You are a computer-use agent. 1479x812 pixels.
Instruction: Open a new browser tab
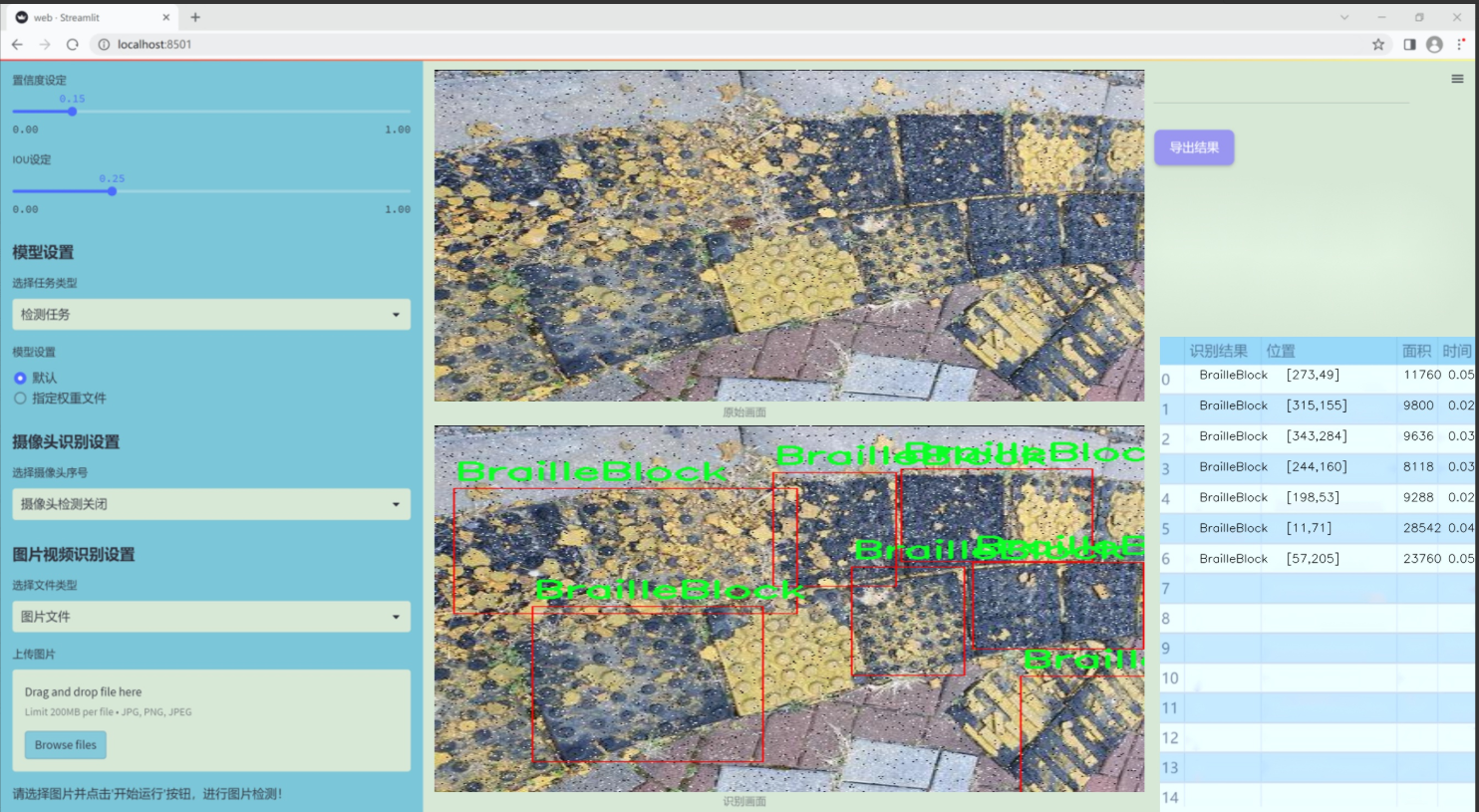195,17
